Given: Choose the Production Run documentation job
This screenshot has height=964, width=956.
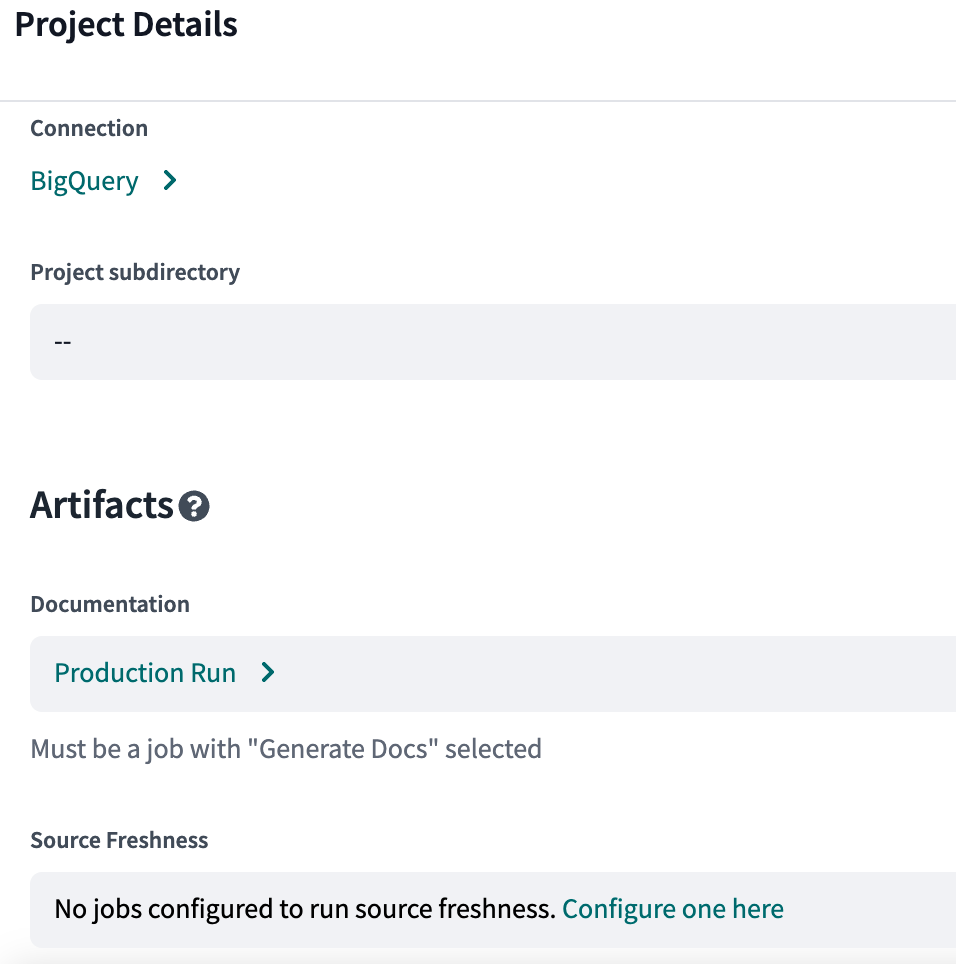Looking at the screenshot, I should (x=146, y=673).
